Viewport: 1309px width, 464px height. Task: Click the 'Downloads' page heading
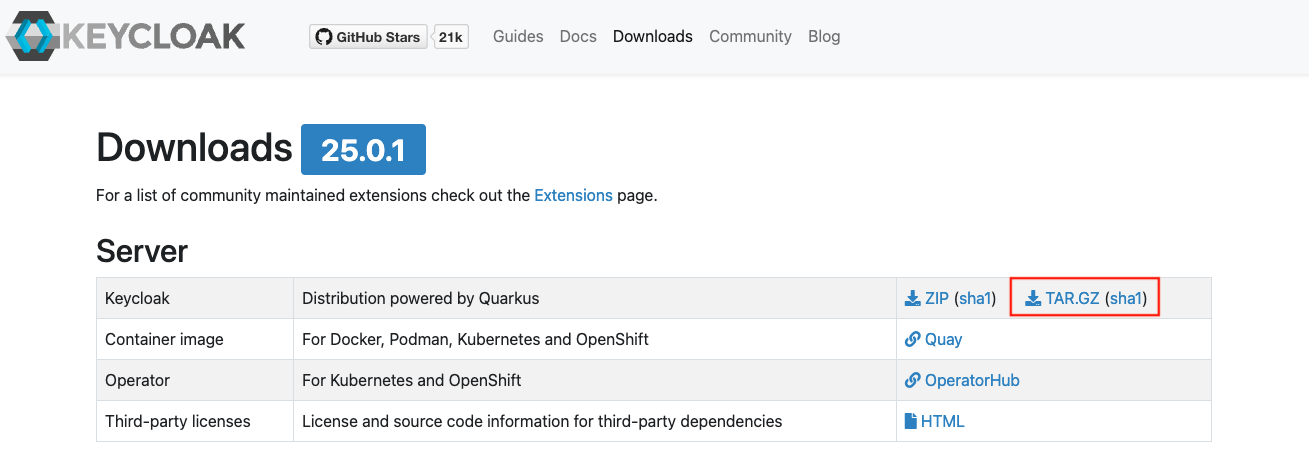point(194,148)
